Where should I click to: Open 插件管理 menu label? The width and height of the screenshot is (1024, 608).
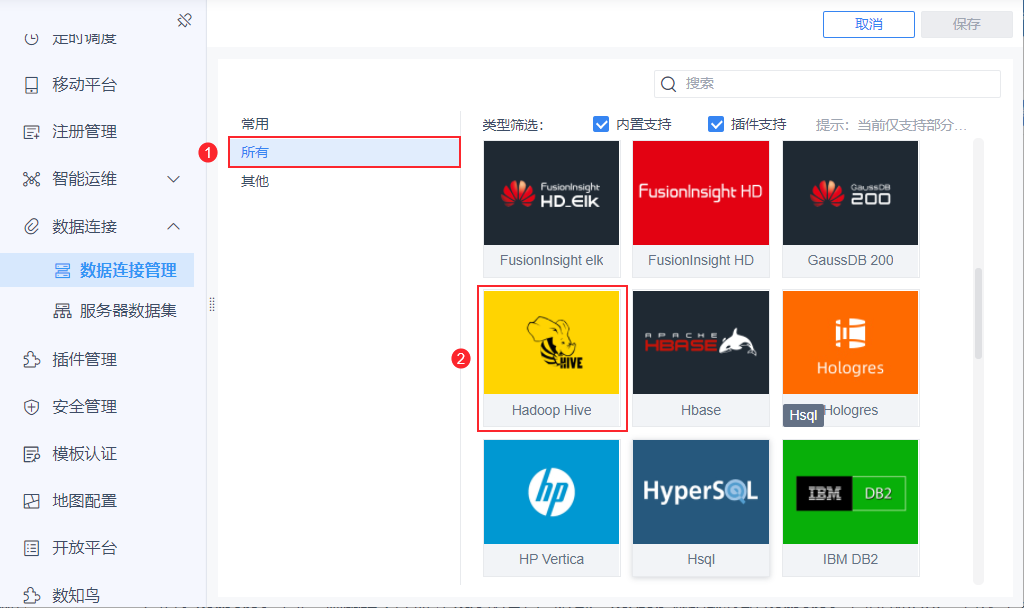[x=84, y=359]
